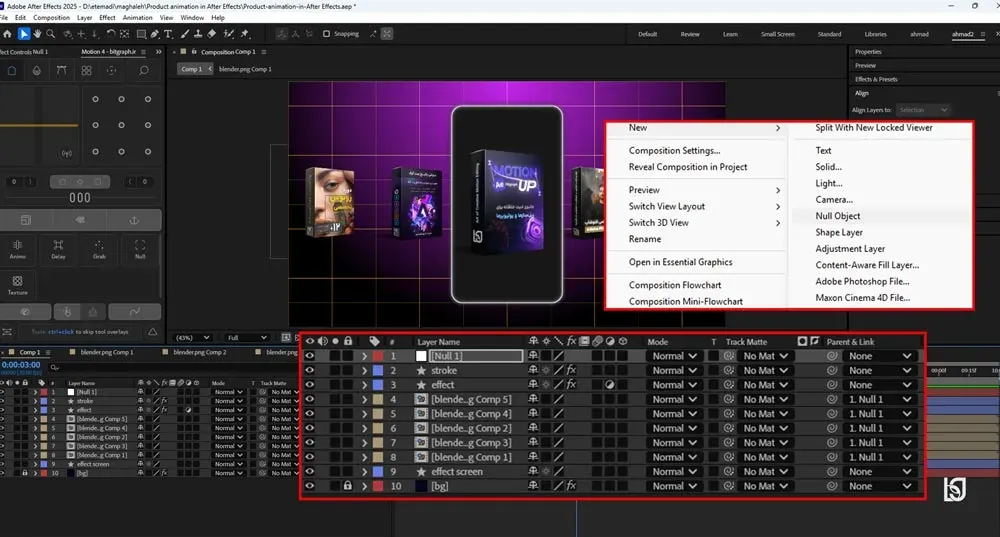Select the Clone Stamp tool
This screenshot has width=1000, height=537.
[x=198, y=34]
